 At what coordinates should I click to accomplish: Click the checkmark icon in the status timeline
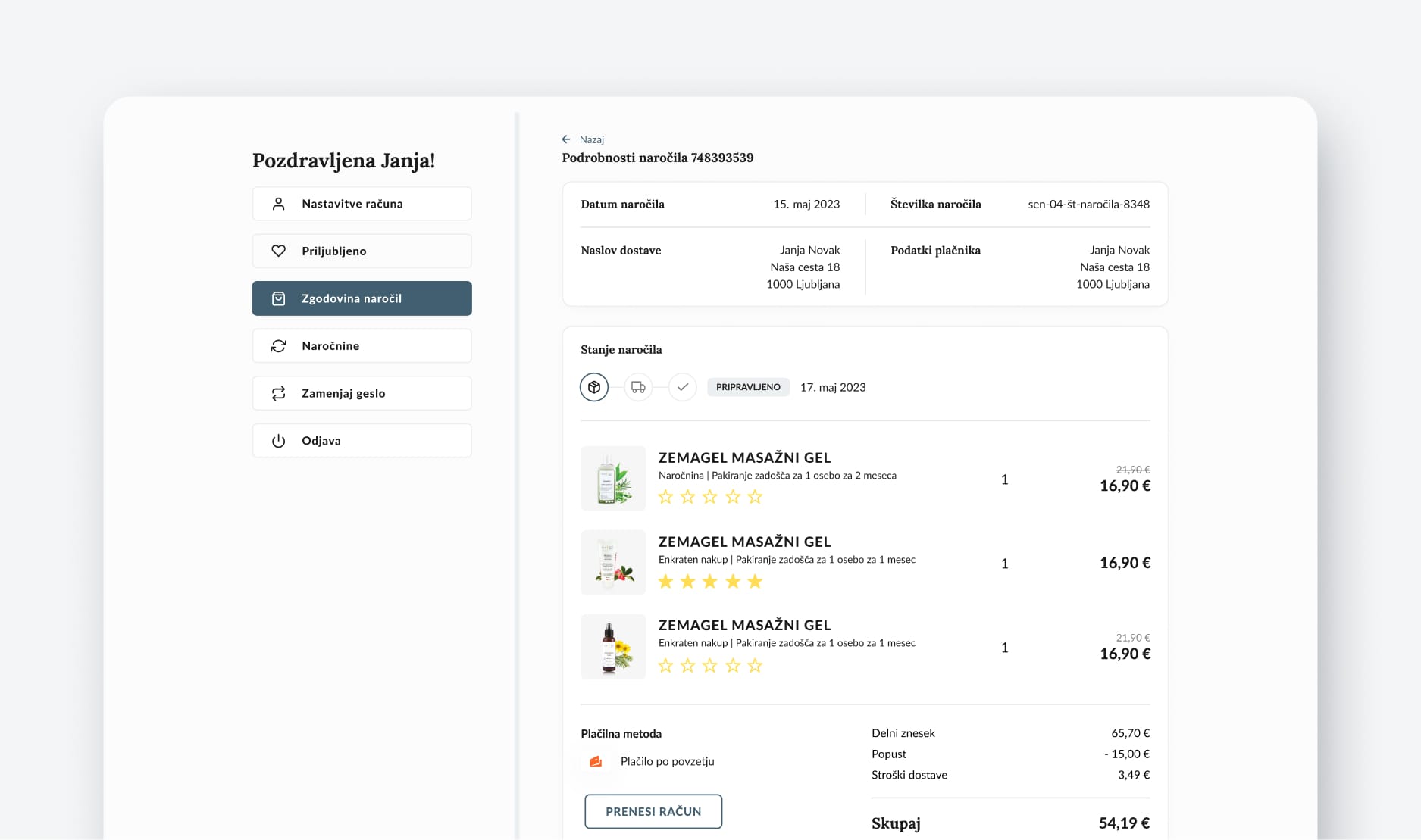682,386
